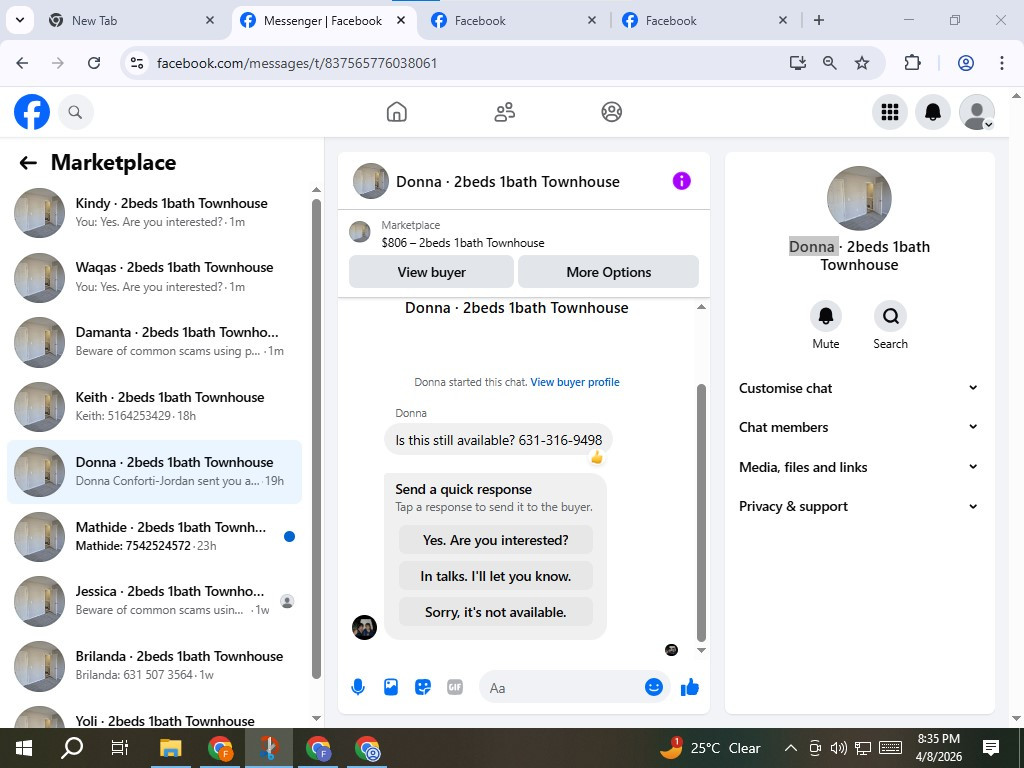Viewport: 1024px width, 768px height.
Task: Open the Windows taskbar search
Action: pos(72,748)
